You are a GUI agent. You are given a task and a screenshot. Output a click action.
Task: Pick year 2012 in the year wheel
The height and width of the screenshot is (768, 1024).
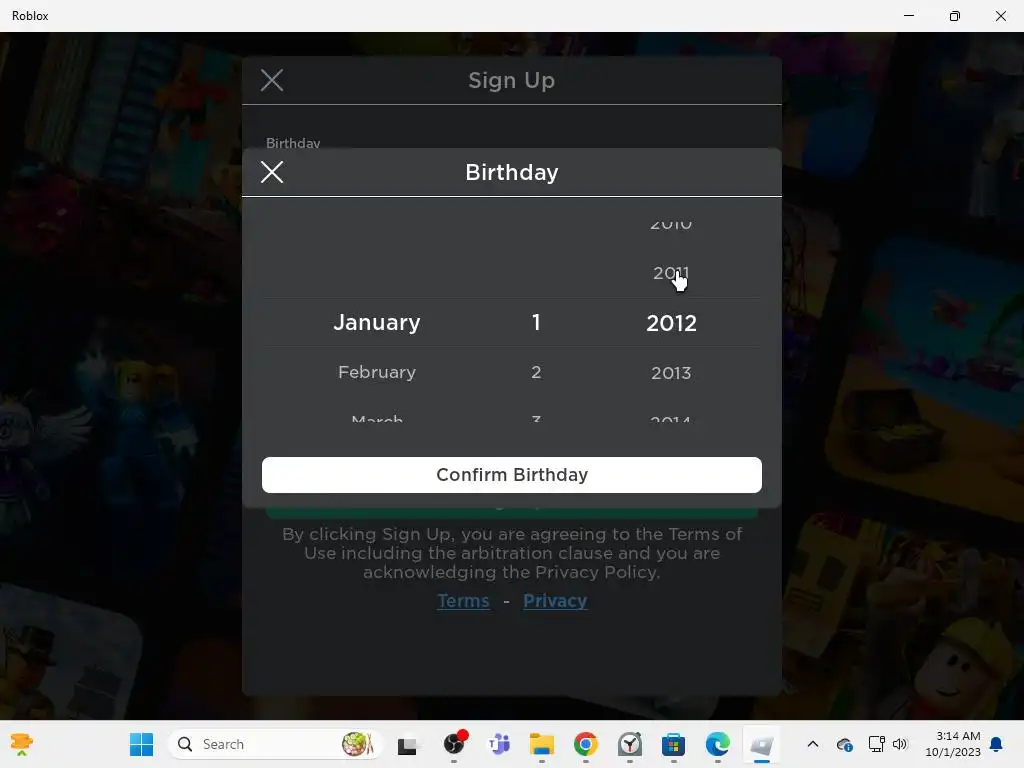[671, 323]
